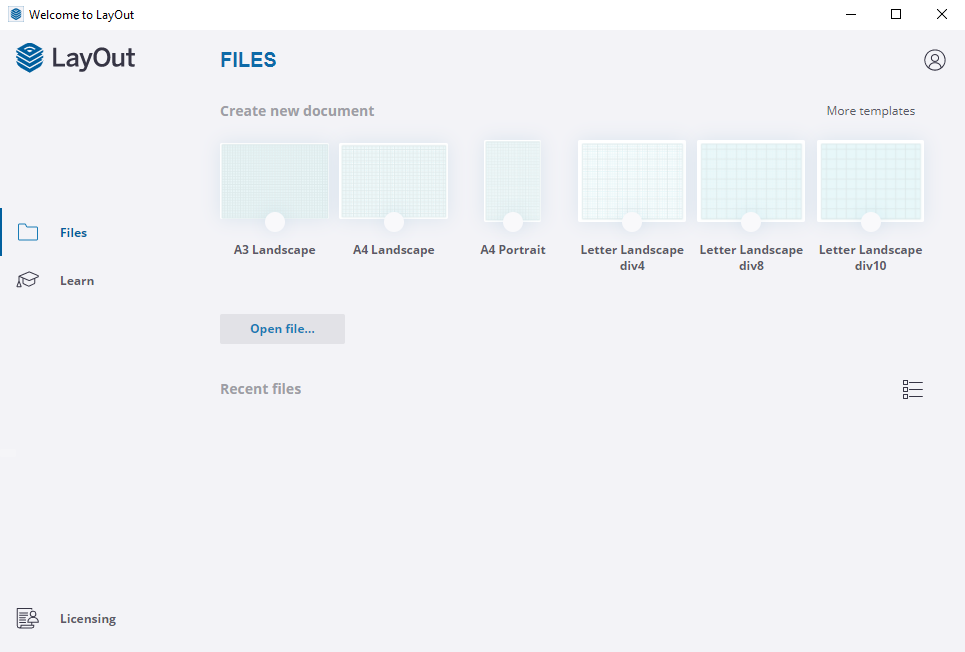Click the 'A3 Landscape' label text
The height and width of the screenshot is (652, 965).
[x=274, y=250]
